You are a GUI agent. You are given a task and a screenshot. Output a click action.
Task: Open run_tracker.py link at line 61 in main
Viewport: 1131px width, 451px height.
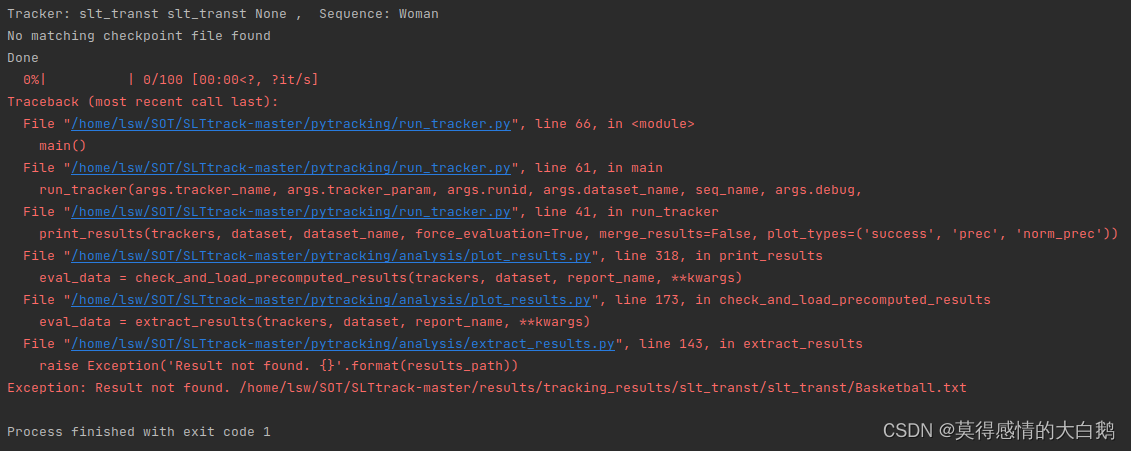(x=291, y=168)
